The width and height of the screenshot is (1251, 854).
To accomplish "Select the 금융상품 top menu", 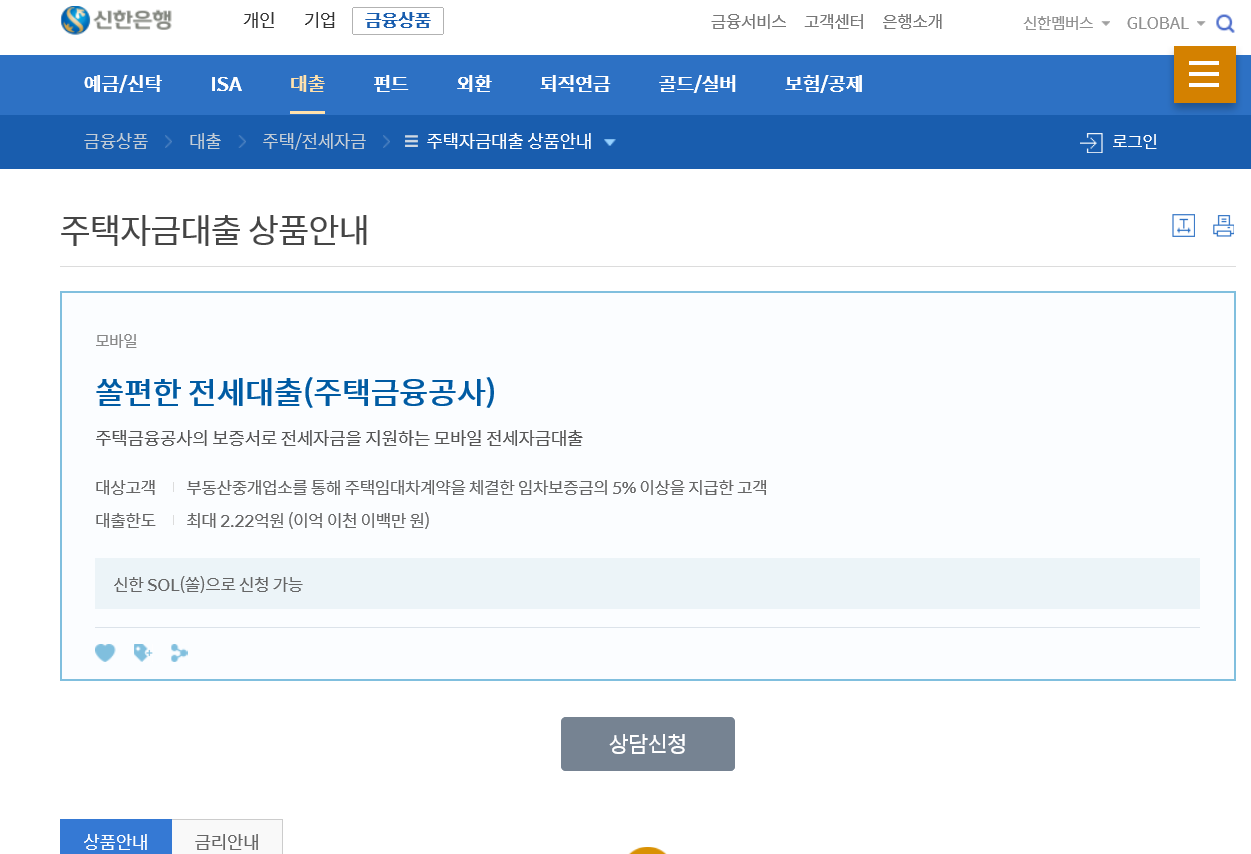I will [398, 21].
